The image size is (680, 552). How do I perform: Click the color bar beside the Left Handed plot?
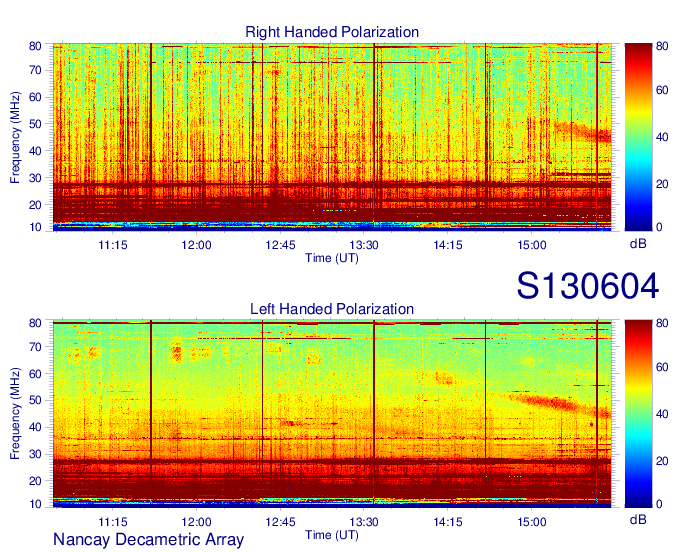[638, 414]
